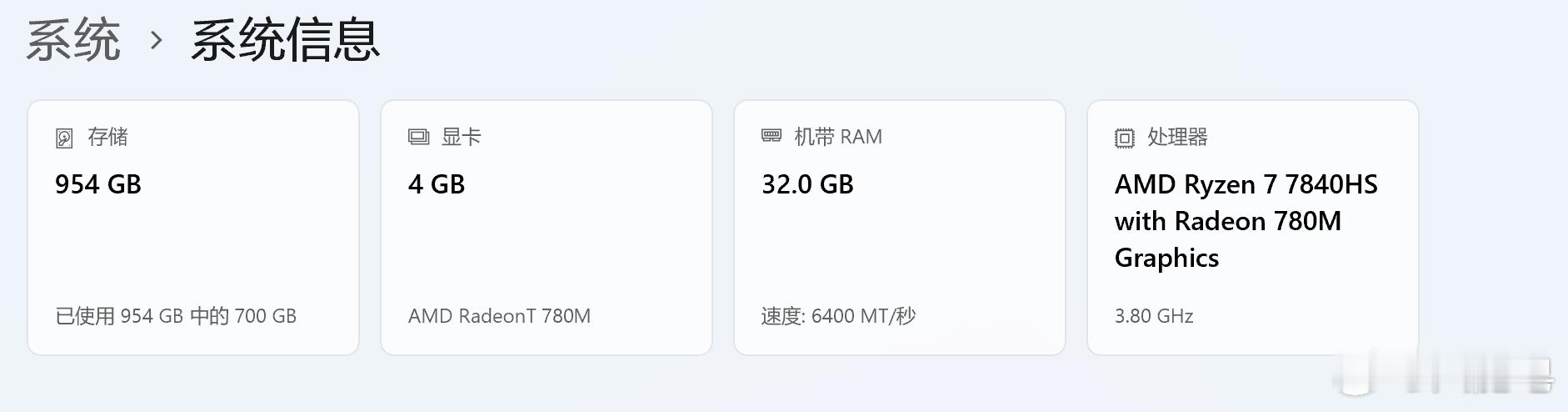Select the 4 GB graphics memory value
The width and height of the screenshot is (1568, 412).
pos(437,184)
